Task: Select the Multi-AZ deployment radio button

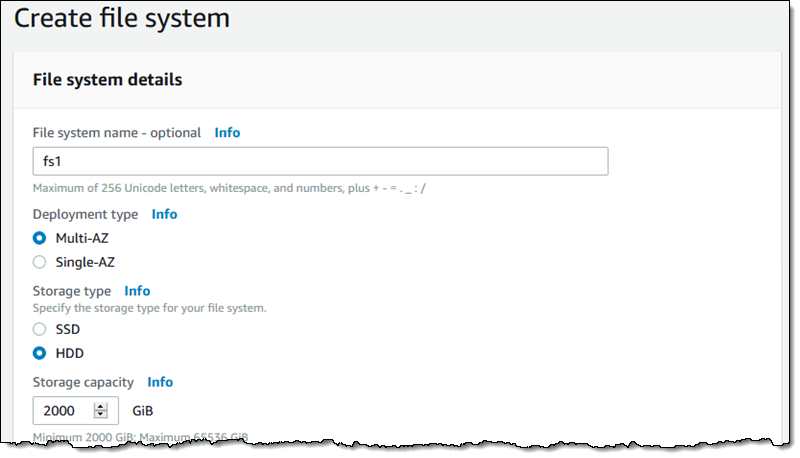Action: coord(39,238)
